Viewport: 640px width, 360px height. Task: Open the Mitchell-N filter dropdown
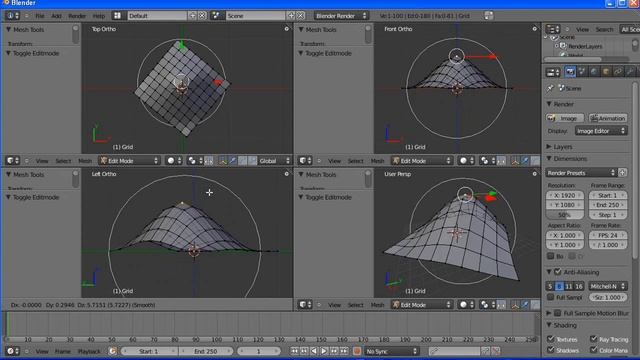(x=608, y=287)
